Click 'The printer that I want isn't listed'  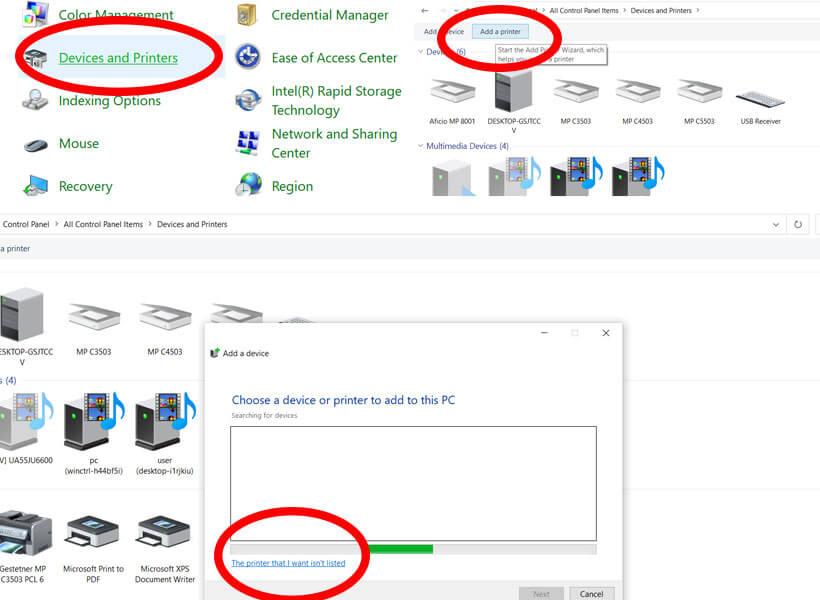[x=288, y=563]
